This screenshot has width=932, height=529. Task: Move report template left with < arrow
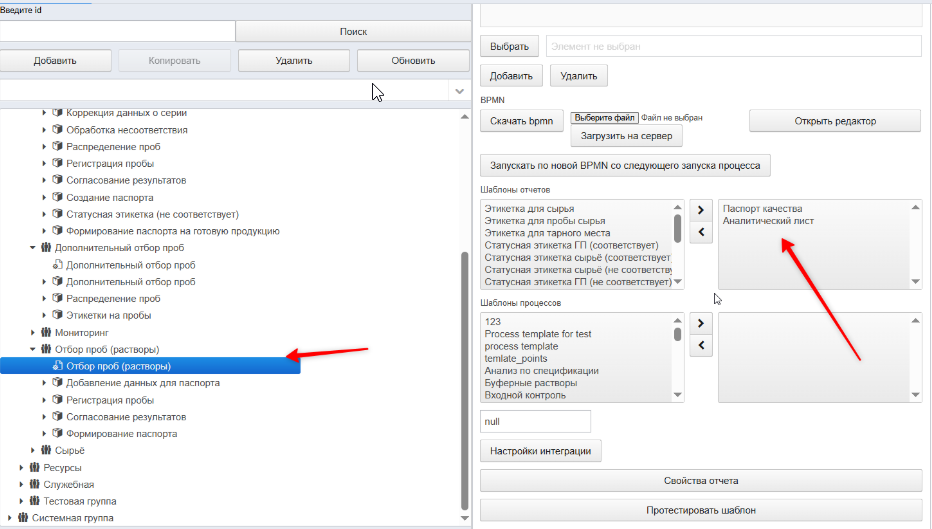pos(701,232)
